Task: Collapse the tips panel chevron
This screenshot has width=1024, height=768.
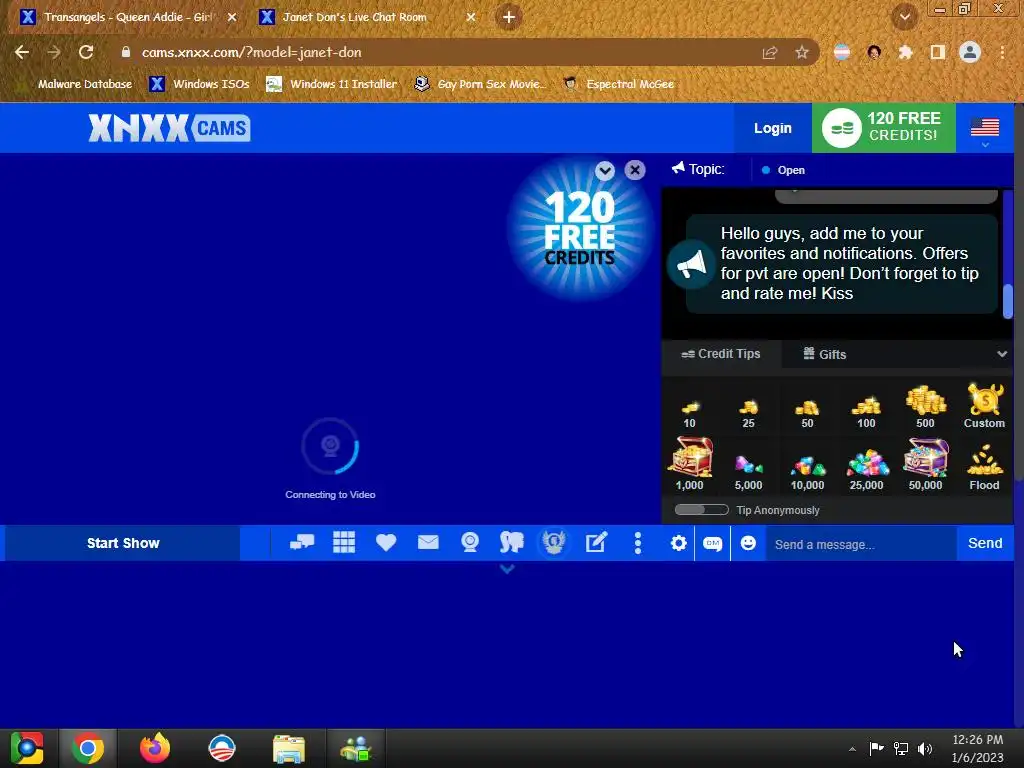Action: pos(1002,354)
